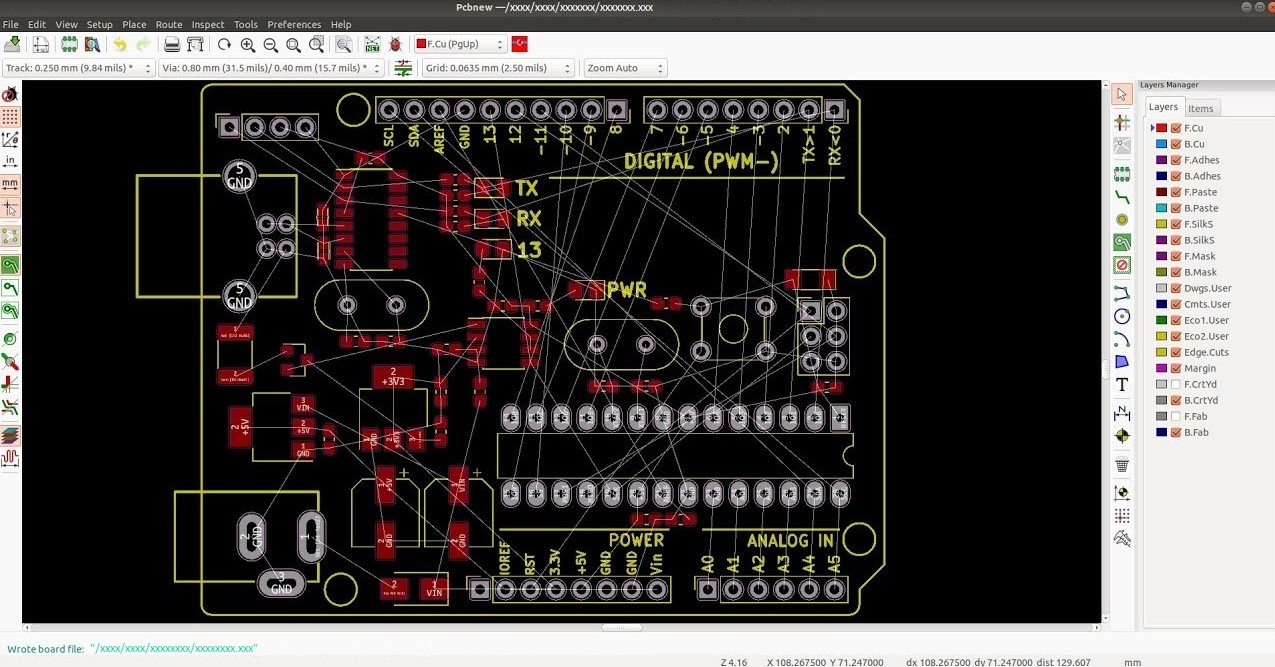The height and width of the screenshot is (667, 1275).
Task: Switch to the Items tab in Layers Manager
Action: pyautogui.click(x=1201, y=107)
